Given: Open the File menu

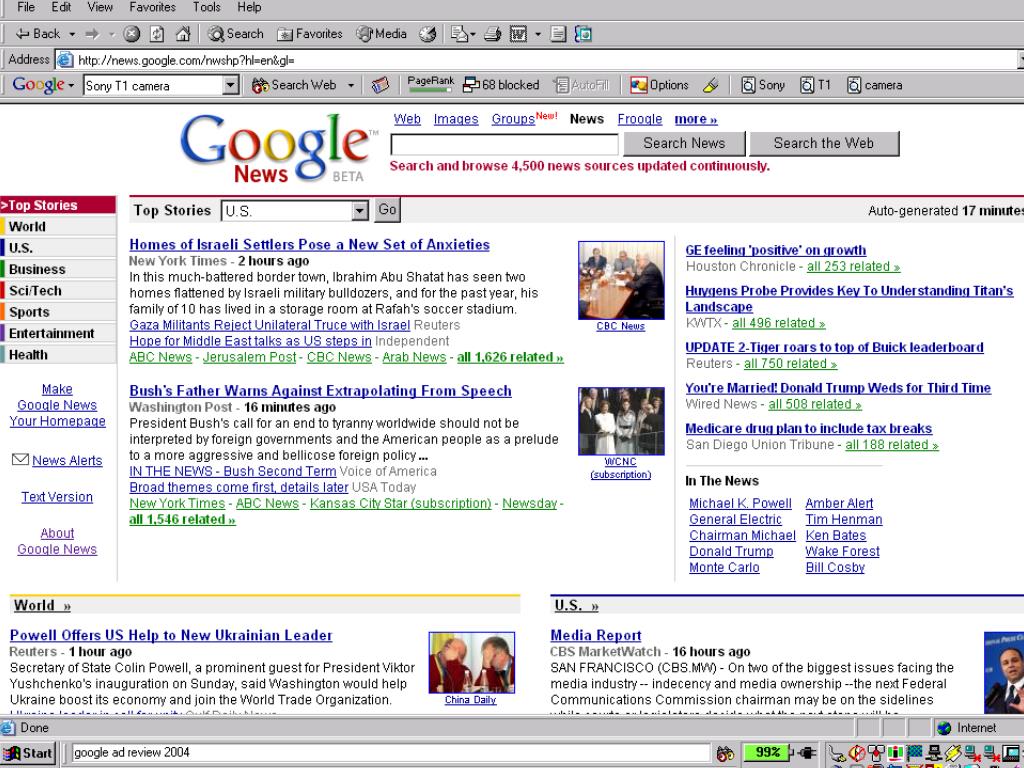Looking at the screenshot, I should coord(26,7).
